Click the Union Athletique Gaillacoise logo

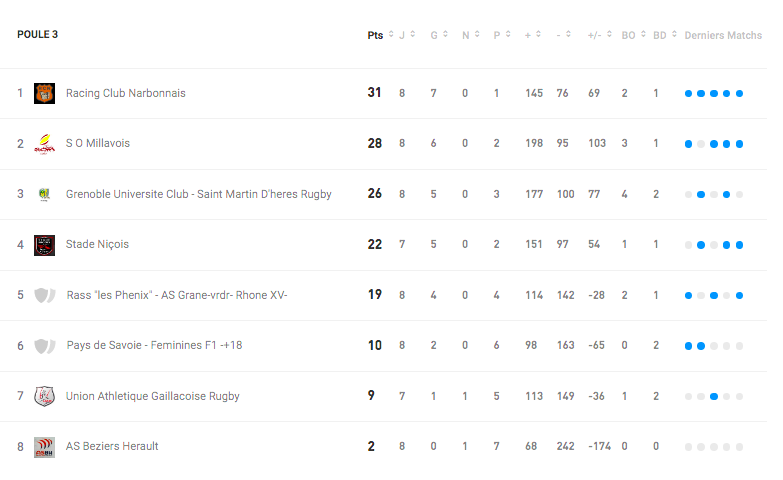tap(44, 396)
